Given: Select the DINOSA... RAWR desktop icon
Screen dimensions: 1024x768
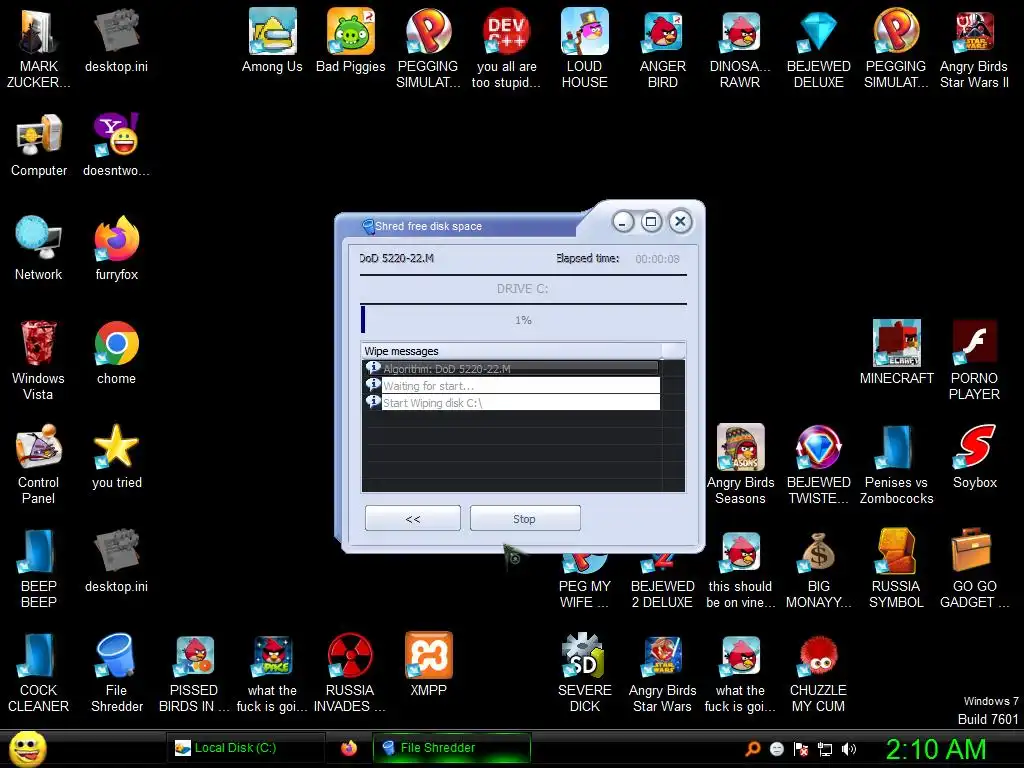Looking at the screenshot, I should [x=740, y=48].
